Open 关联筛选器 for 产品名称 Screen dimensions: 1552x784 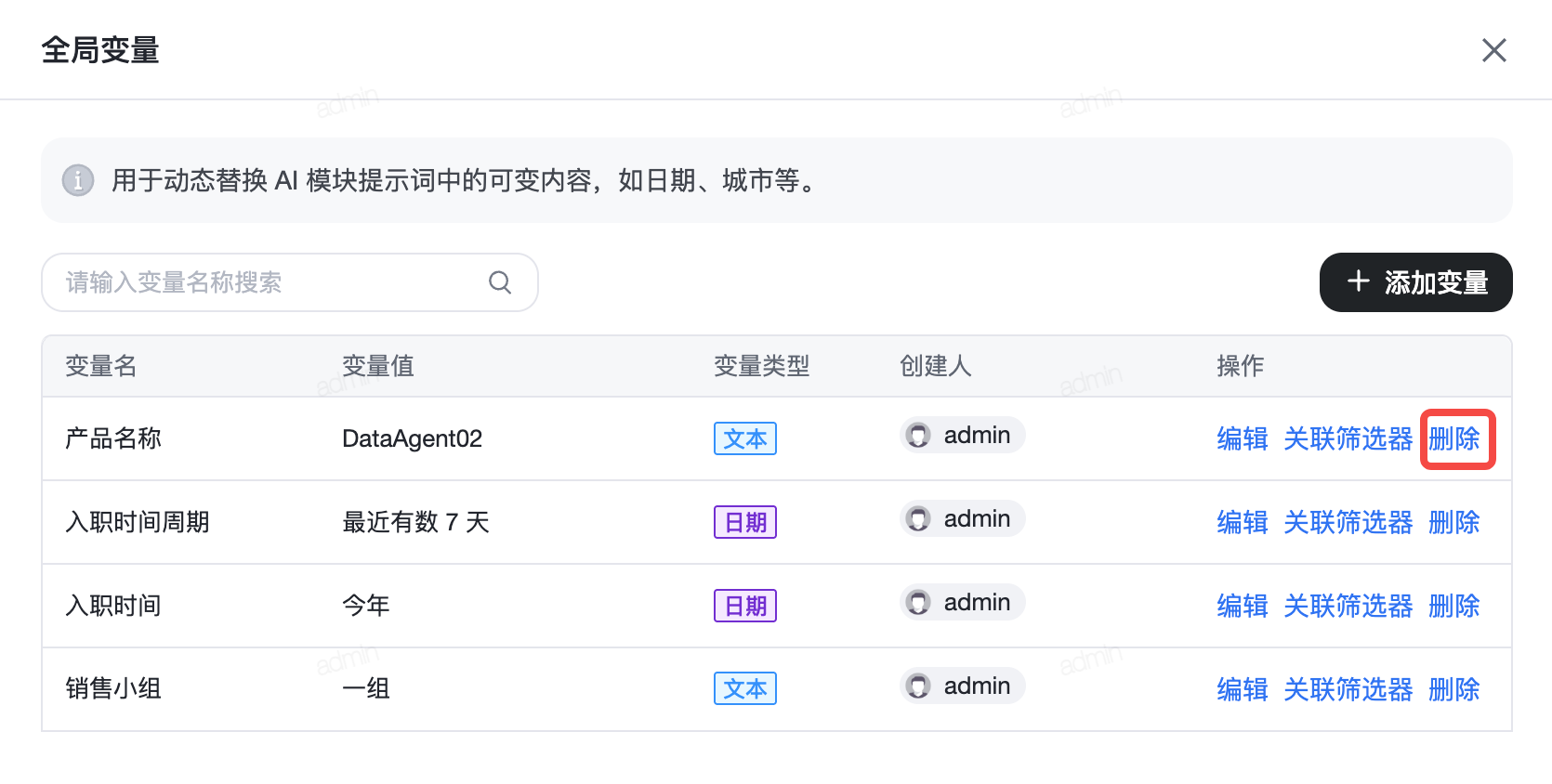(x=1348, y=438)
